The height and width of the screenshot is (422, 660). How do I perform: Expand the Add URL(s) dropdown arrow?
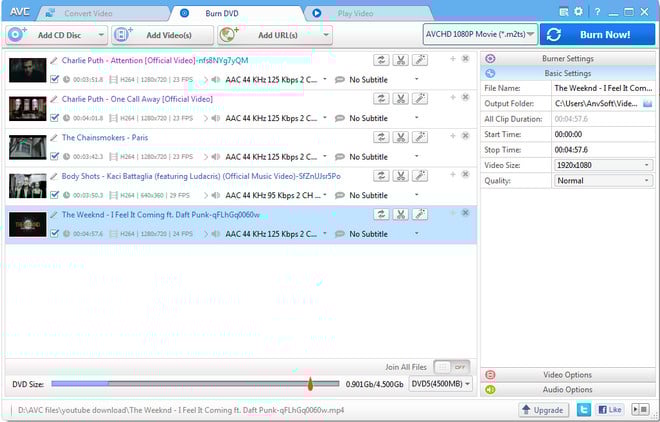(326, 35)
